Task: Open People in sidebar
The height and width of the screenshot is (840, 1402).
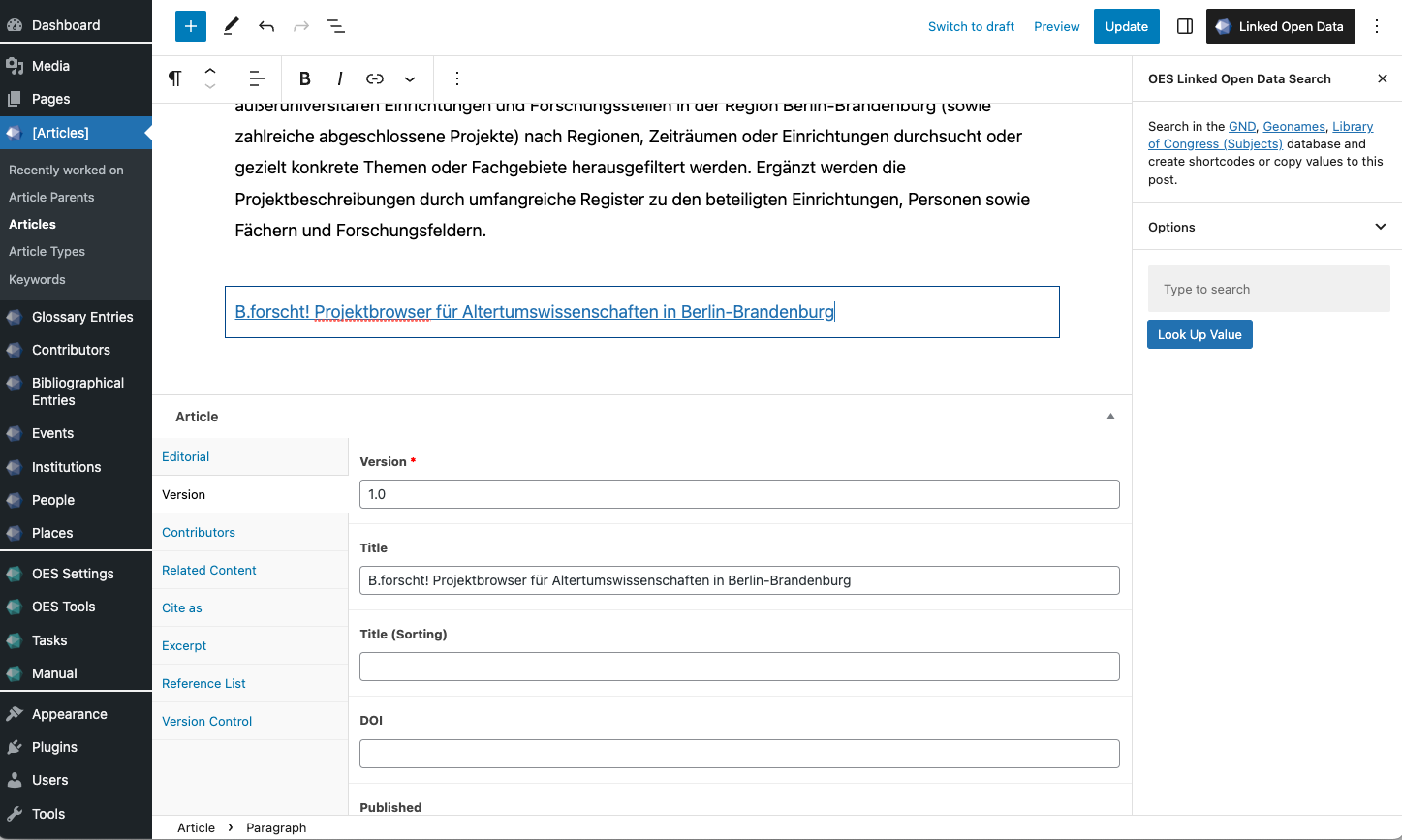Action: click(76, 500)
